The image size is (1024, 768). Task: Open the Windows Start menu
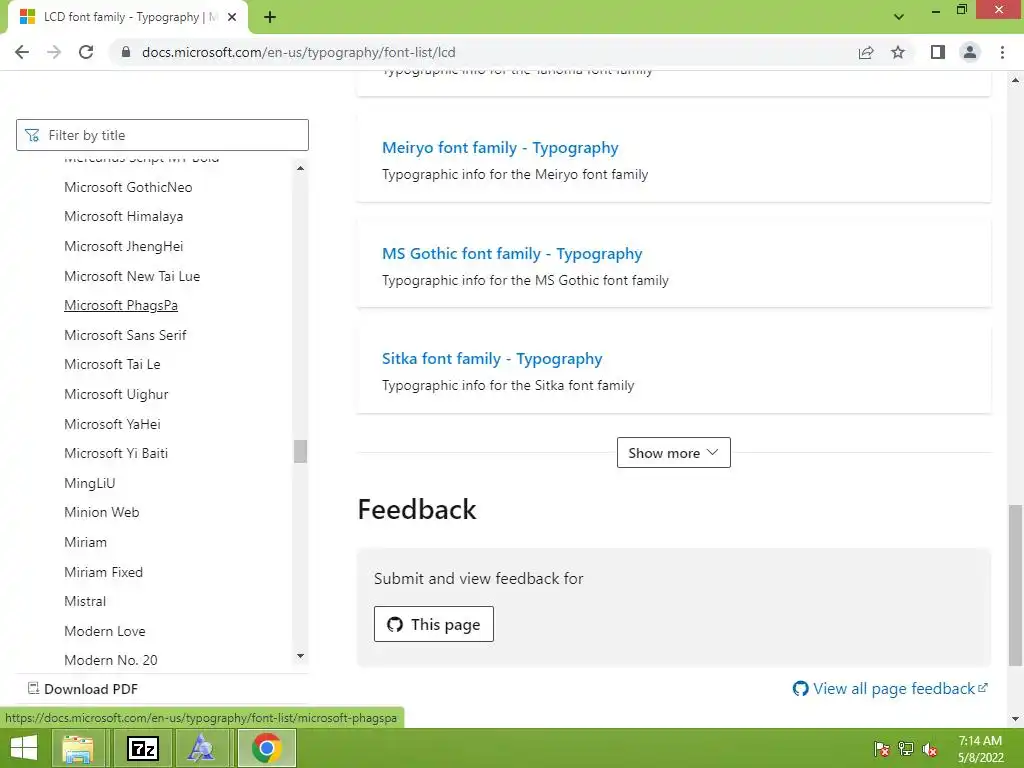click(x=24, y=748)
